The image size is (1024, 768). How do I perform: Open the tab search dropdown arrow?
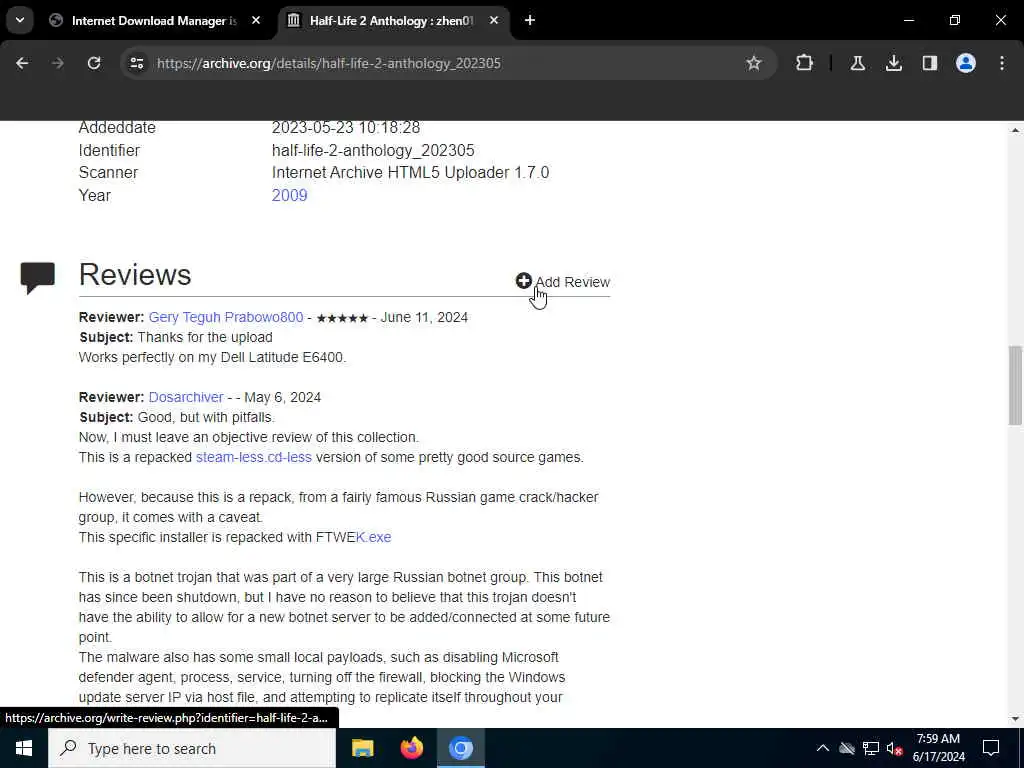(20, 20)
